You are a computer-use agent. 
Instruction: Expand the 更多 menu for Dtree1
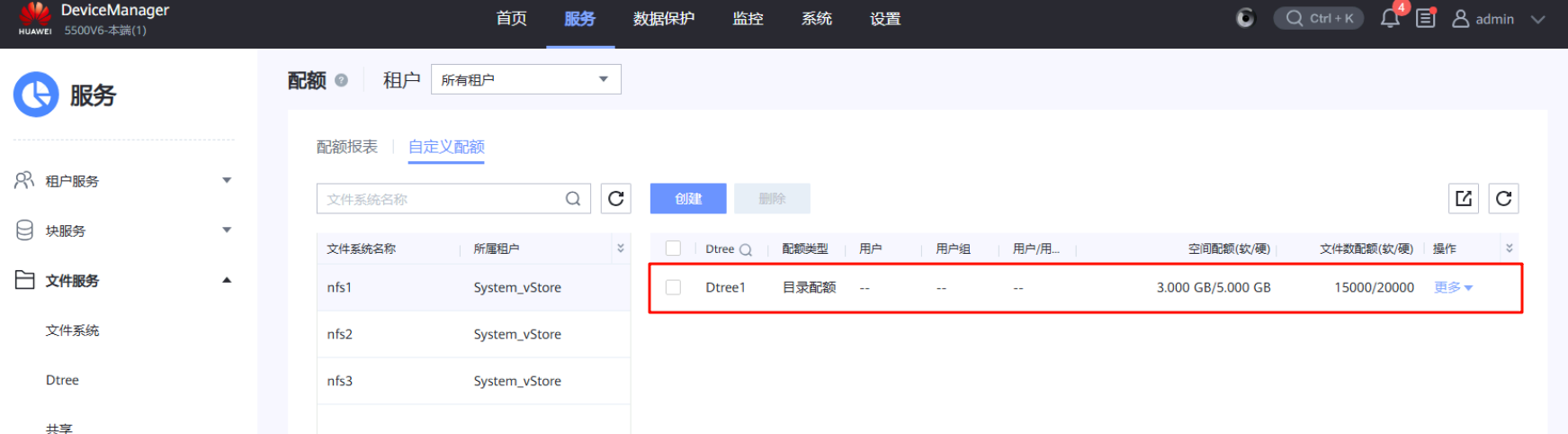point(1453,287)
